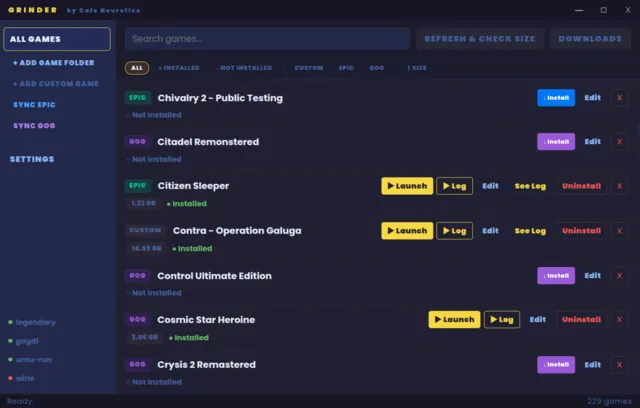Viewport: 640px width, 408px height.
Task: Edit Crysis 2 Remastered entry
Action: pos(593,365)
